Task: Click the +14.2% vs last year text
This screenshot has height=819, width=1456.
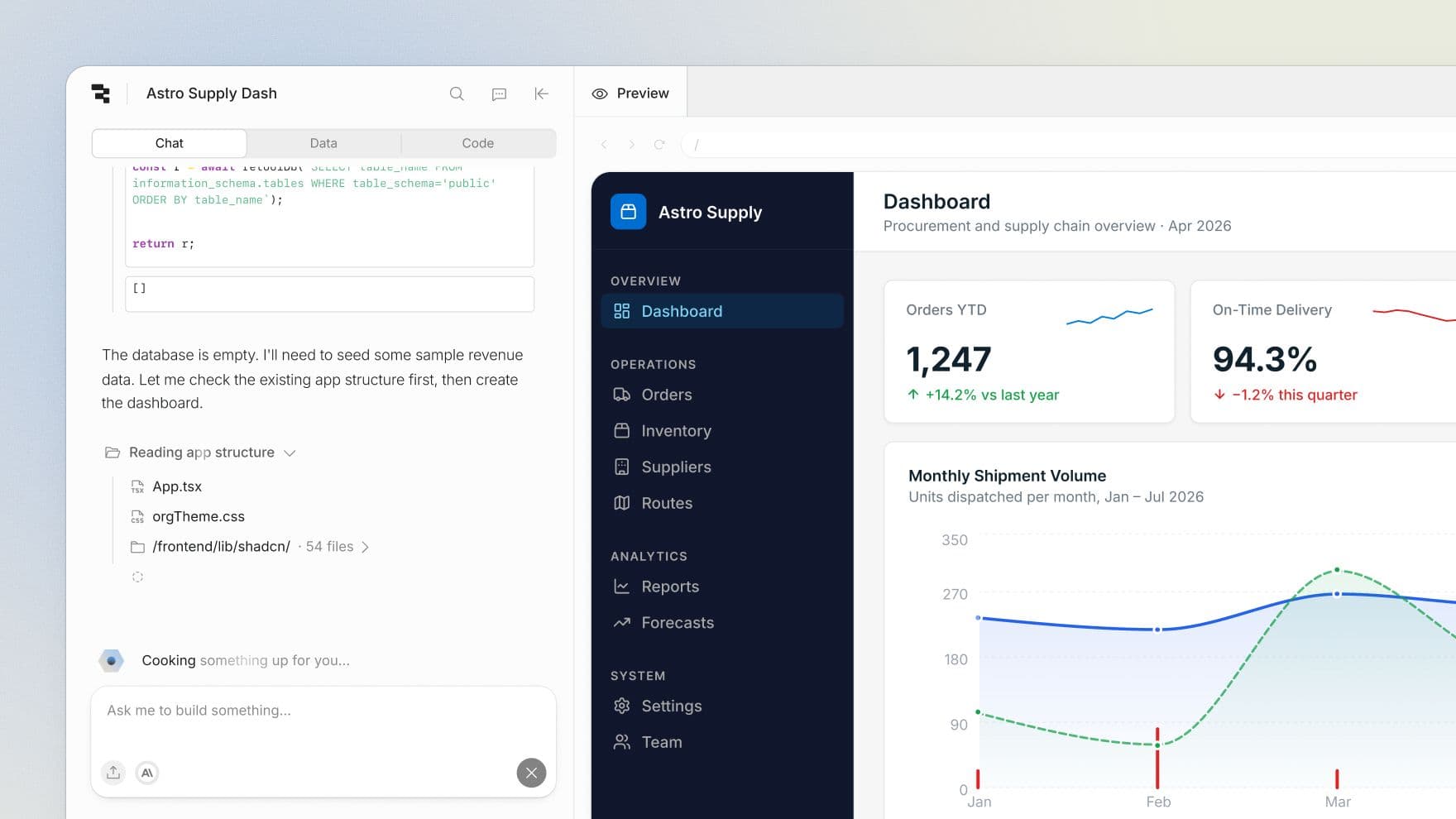Action: click(x=992, y=395)
